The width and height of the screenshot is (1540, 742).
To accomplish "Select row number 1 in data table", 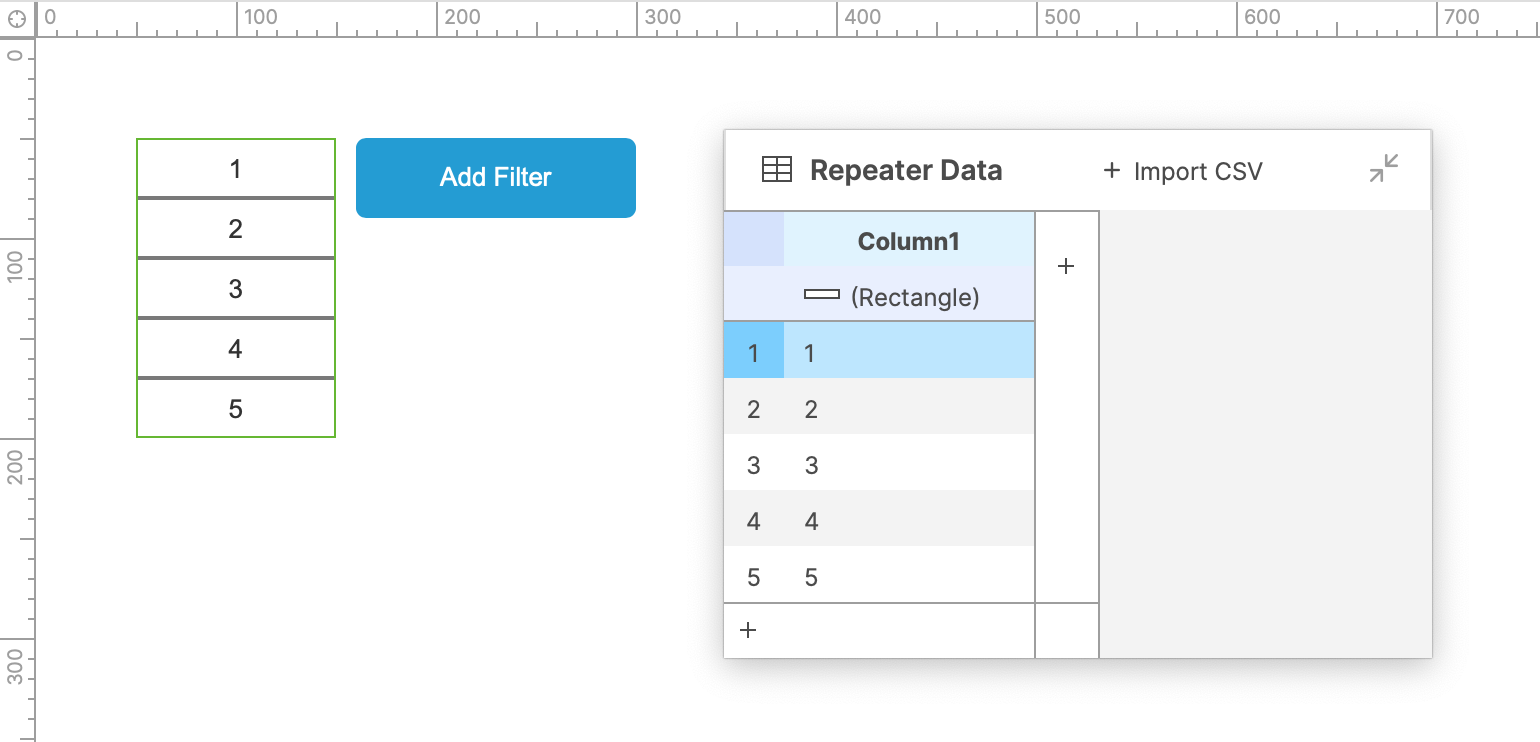I will (x=753, y=353).
